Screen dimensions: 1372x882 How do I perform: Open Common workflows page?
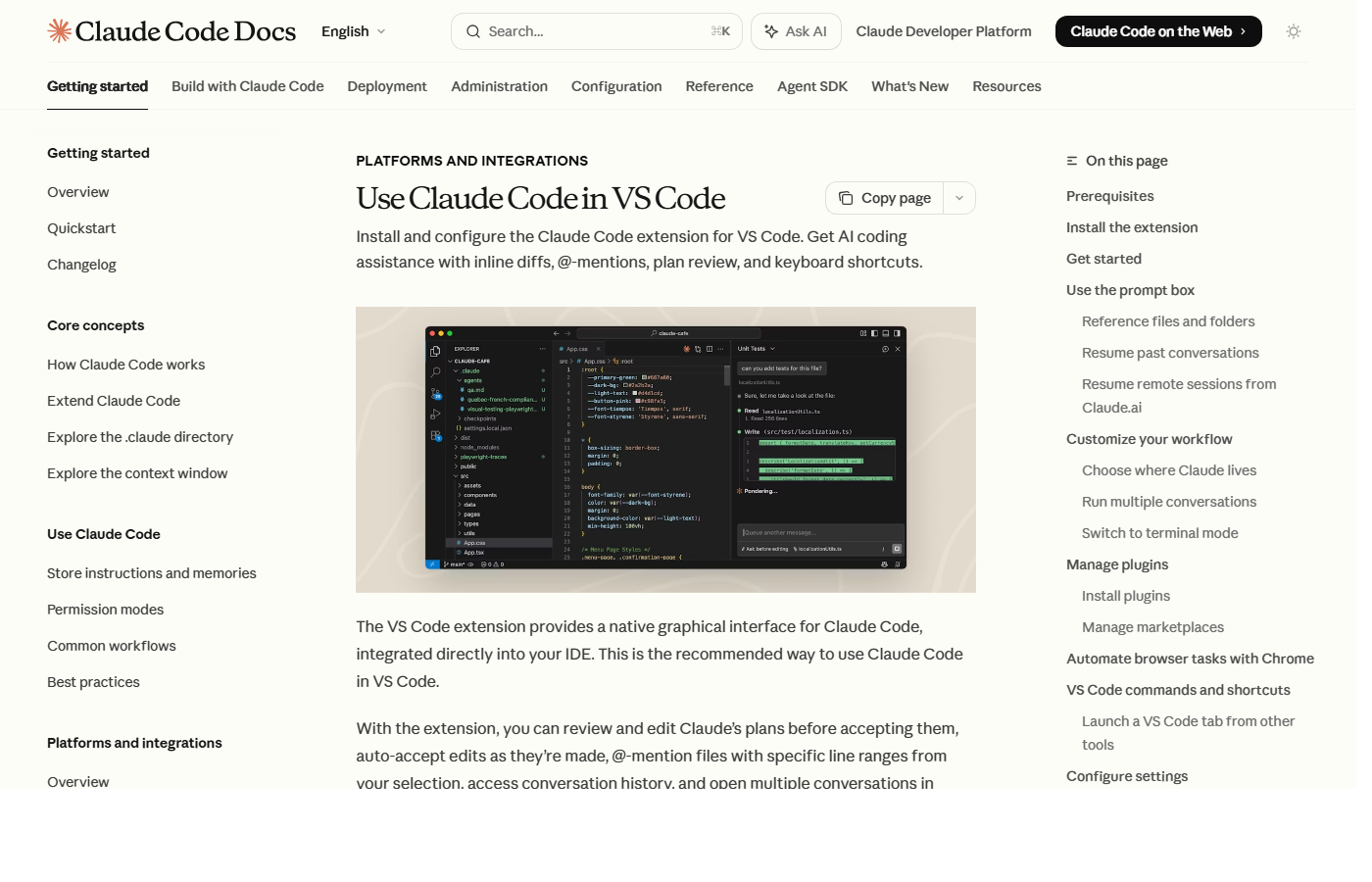[x=112, y=646]
